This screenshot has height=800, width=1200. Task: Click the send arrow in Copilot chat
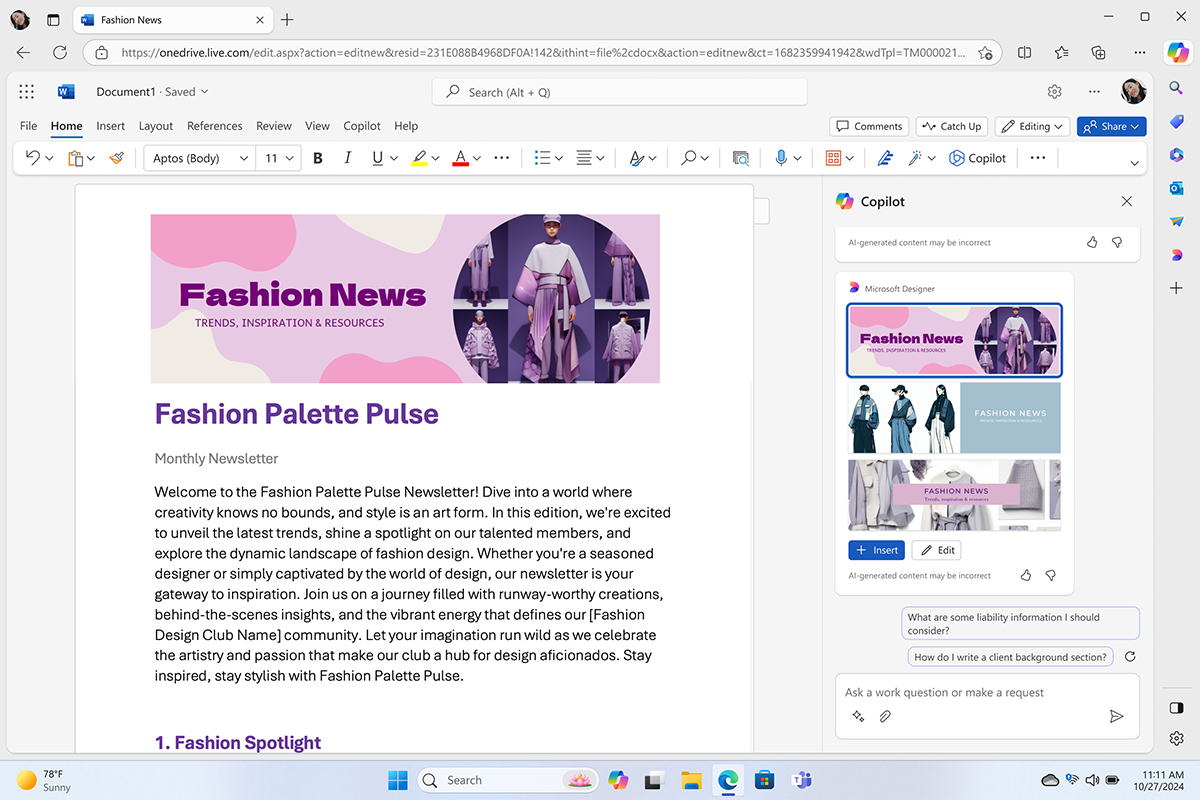point(1117,716)
